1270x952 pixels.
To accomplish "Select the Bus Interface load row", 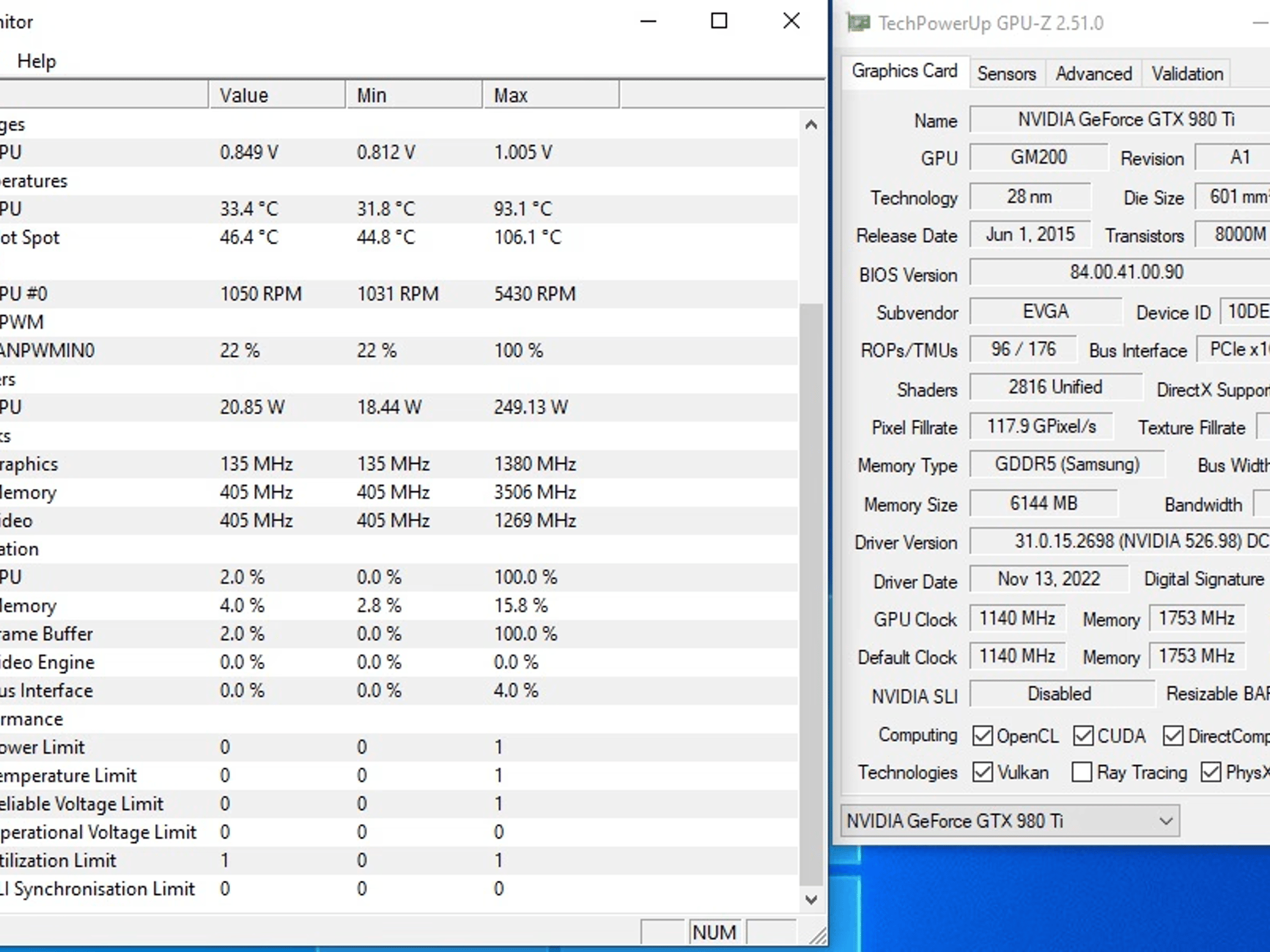I will 399,690.
